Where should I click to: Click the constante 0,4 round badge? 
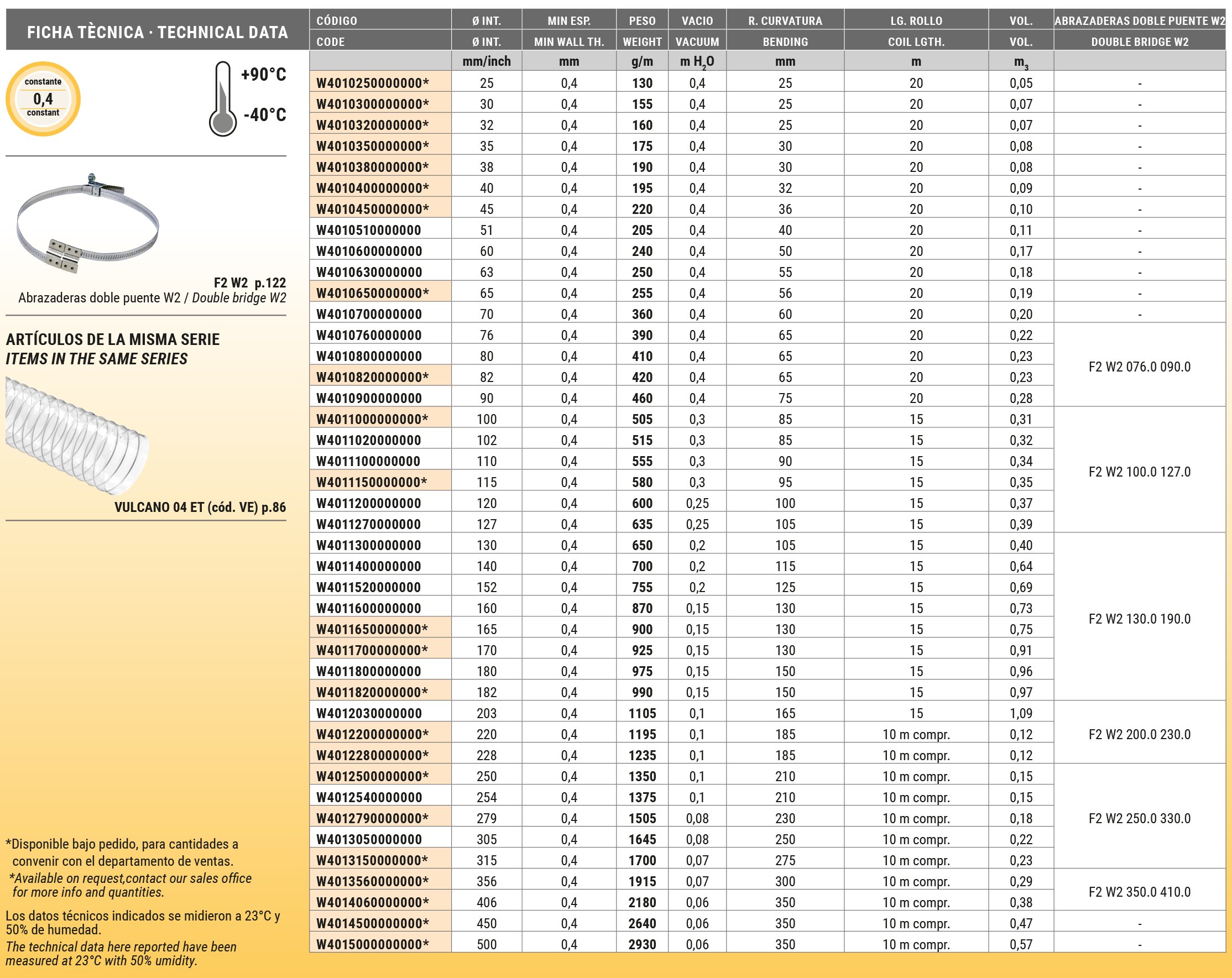pyautogui.click(x=43, y=98)
